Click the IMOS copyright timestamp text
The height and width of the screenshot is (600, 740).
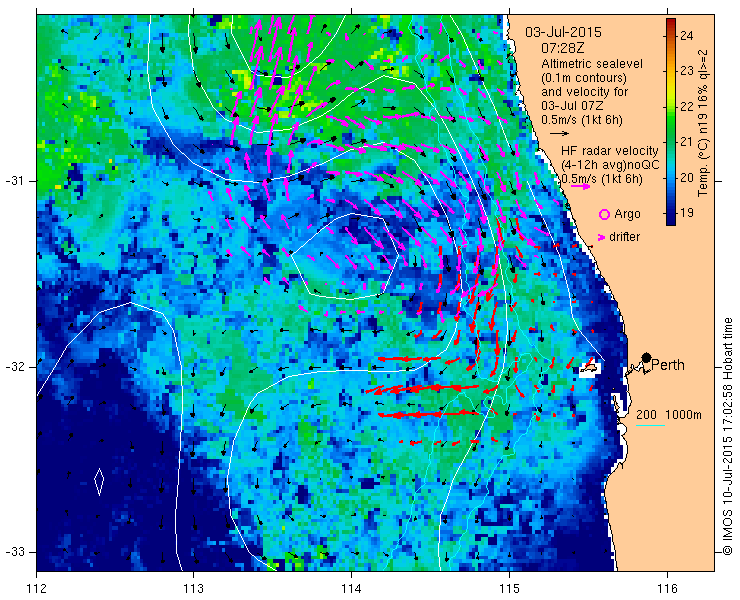[727, 436]
